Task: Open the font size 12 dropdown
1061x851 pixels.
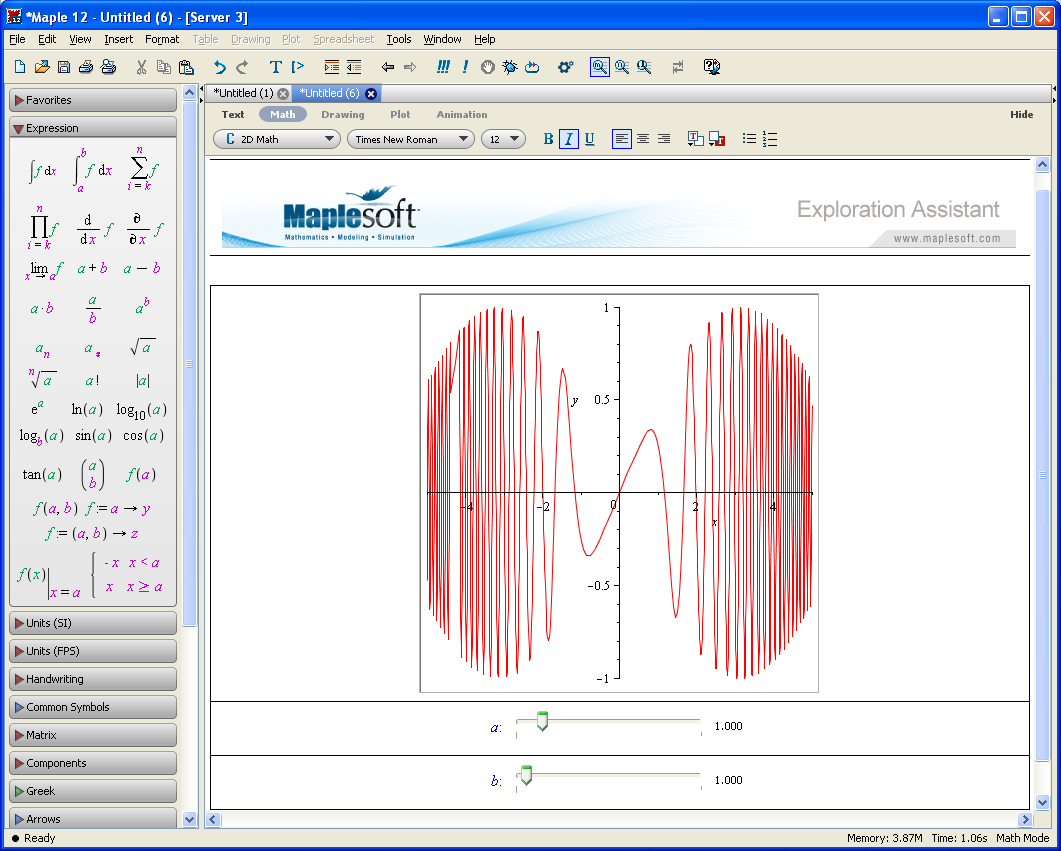Action: pyautogui.click(x=503, y=139)
